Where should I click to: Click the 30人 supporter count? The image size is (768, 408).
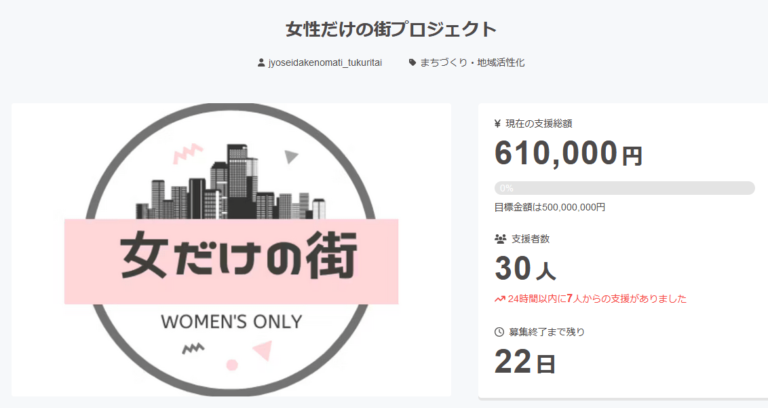525,269
